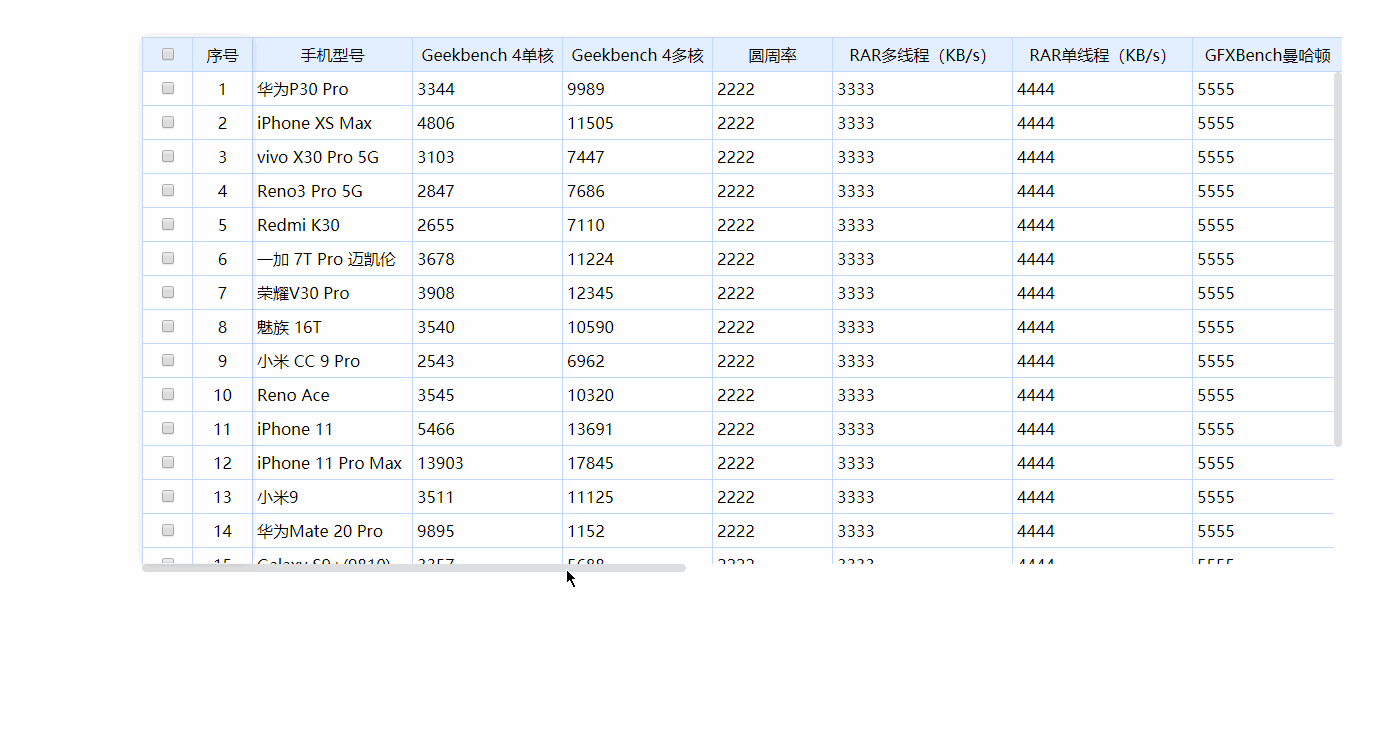The width and height of the screenshot is (1392, 756).
Task: Click the Redmi K30 score 2655
Action: [x=487, y=225]
